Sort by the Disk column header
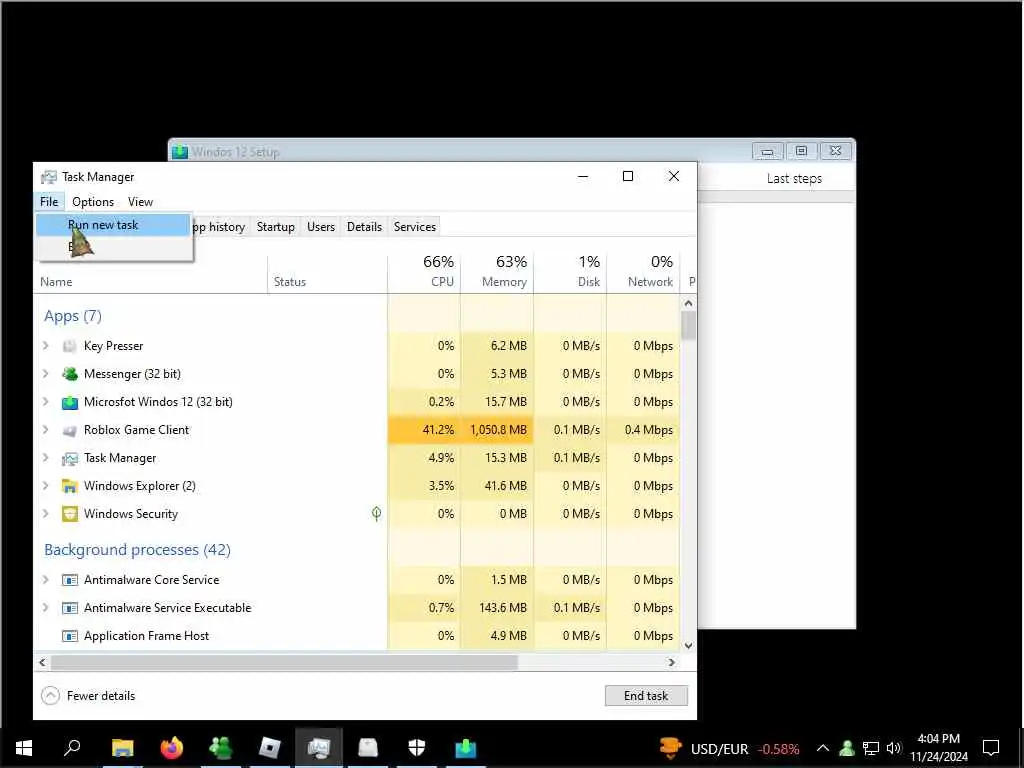Screen dimensions: 1024x768 point(570,272)
